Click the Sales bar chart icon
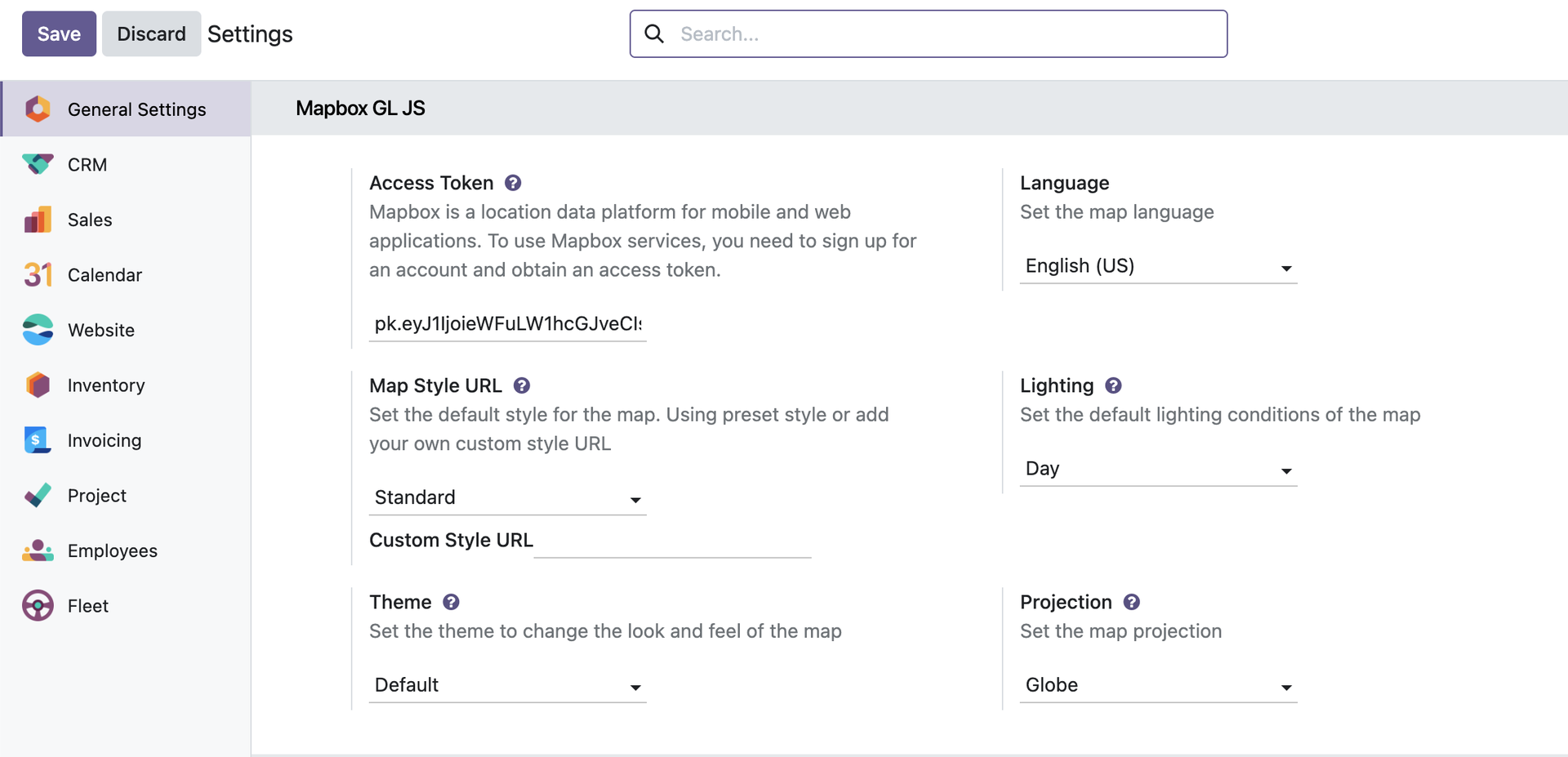 pos(38,220)
